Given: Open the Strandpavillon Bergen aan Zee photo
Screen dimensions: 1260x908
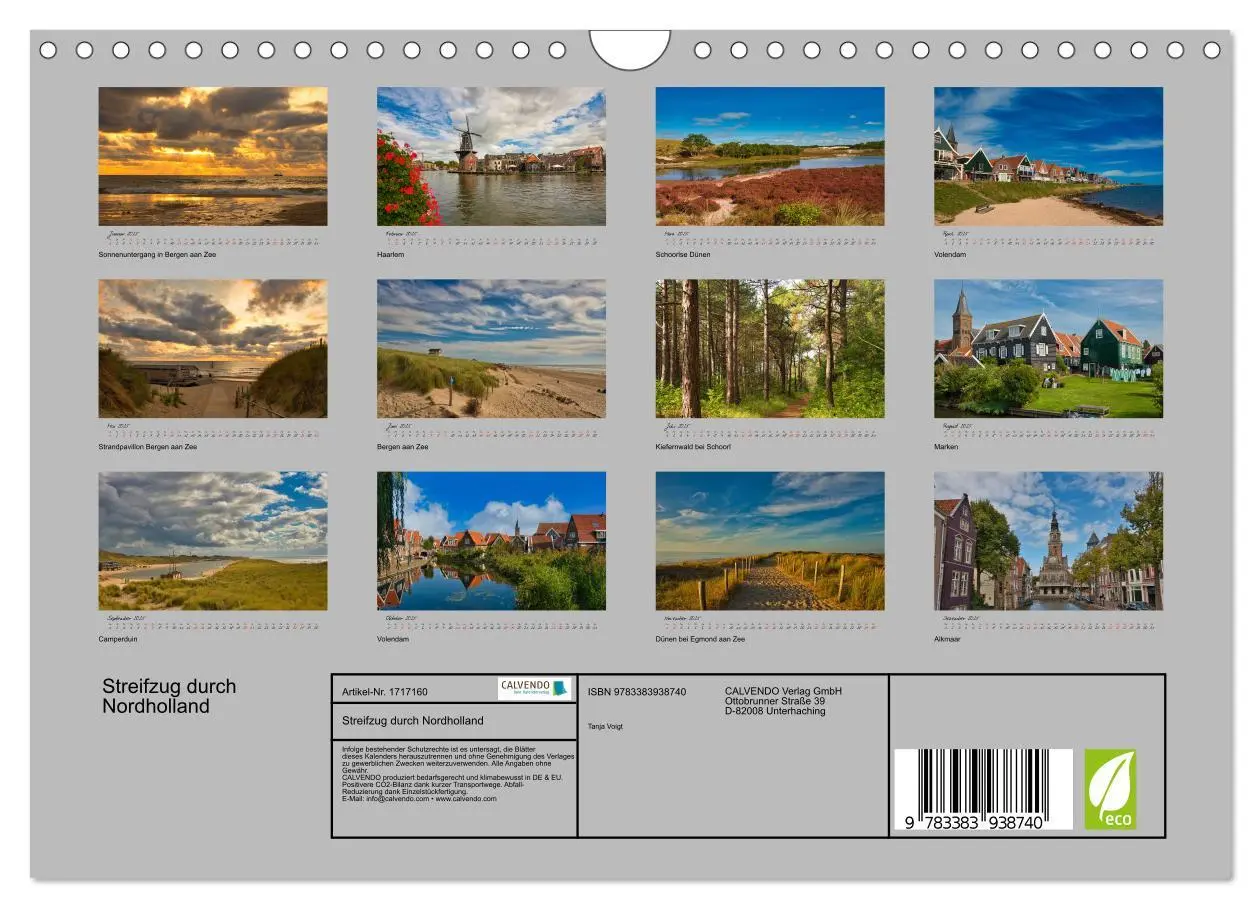Looking at the screenshot, I should [x=213, y=348].
